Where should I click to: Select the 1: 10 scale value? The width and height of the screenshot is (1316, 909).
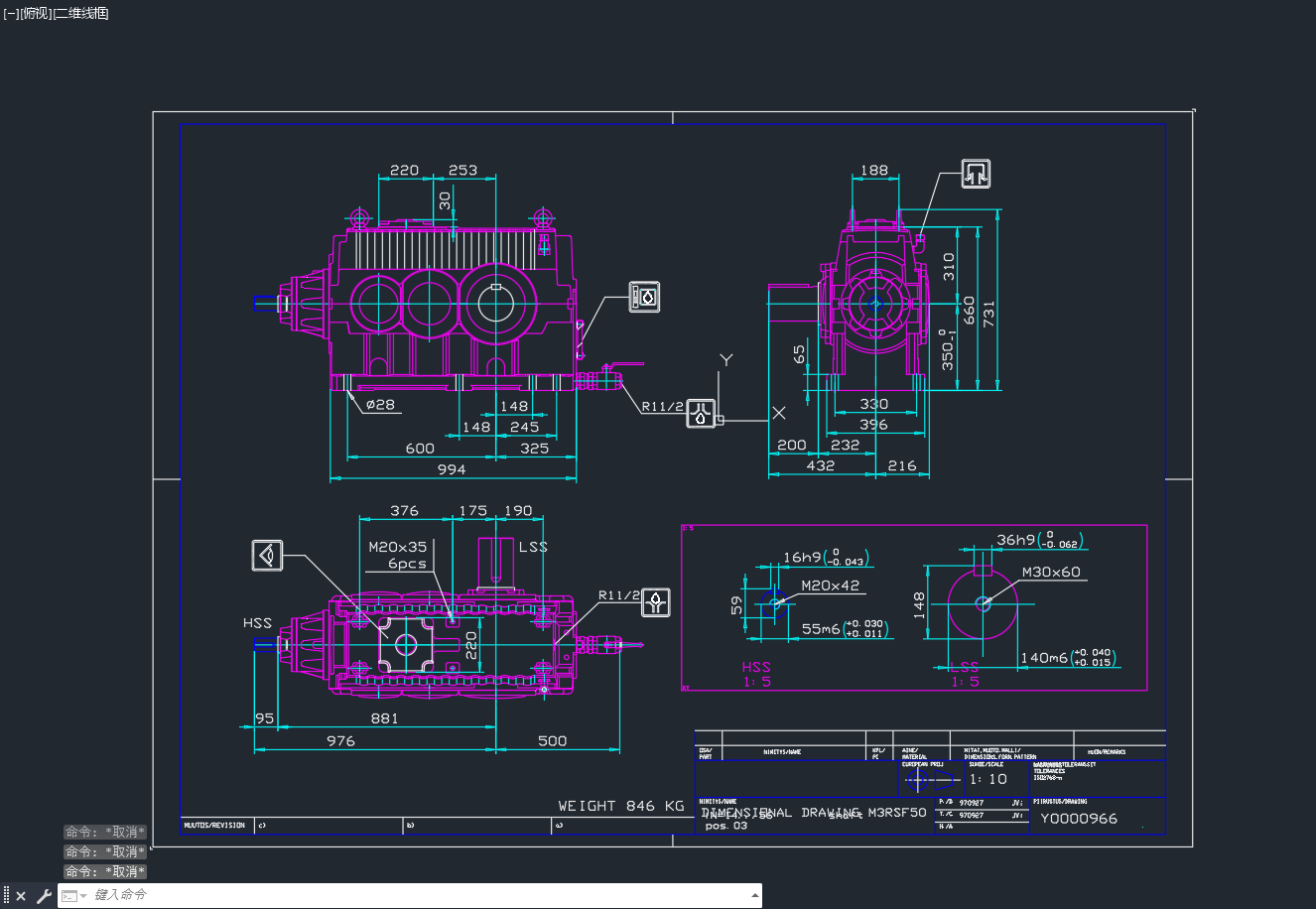click(x=988, y=779)
